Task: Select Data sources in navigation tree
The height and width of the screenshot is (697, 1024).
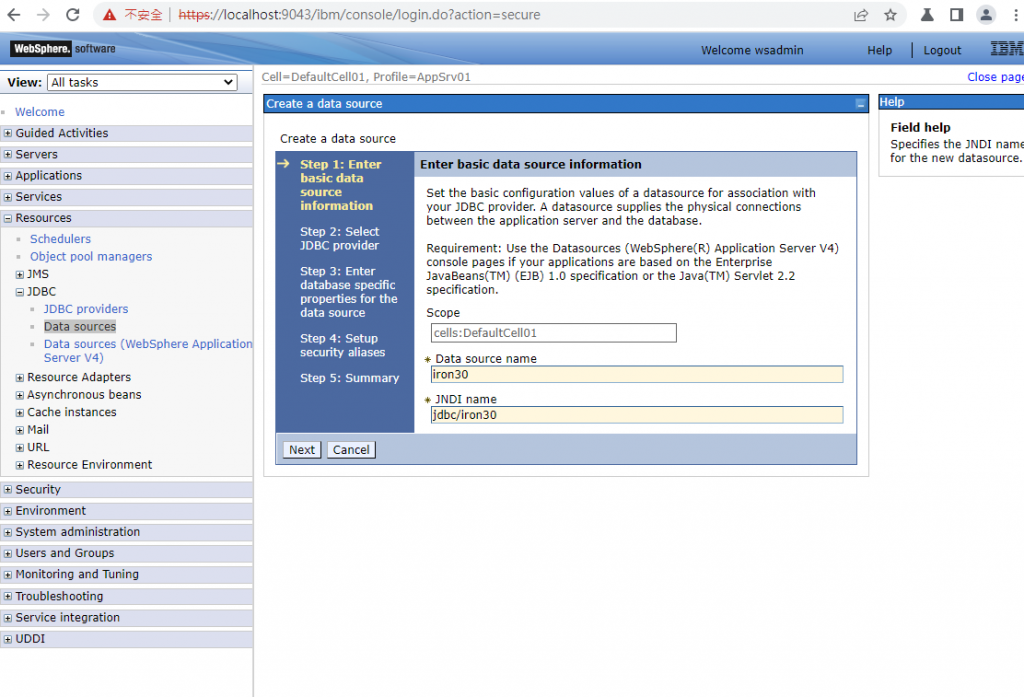Action: [x=80, y=327]
